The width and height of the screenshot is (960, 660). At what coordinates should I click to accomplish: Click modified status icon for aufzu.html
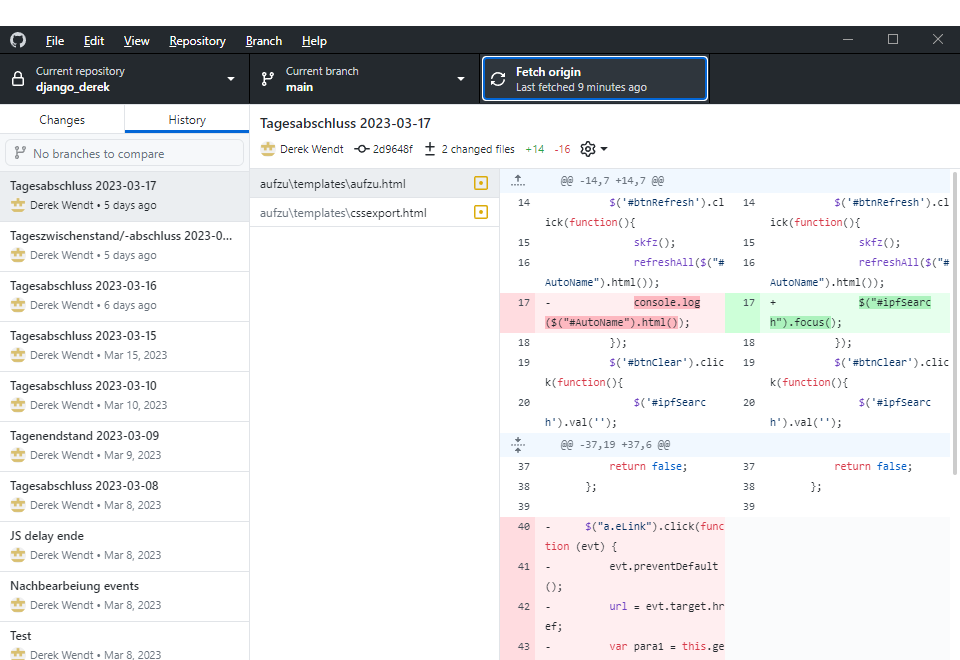coord(481,183)
